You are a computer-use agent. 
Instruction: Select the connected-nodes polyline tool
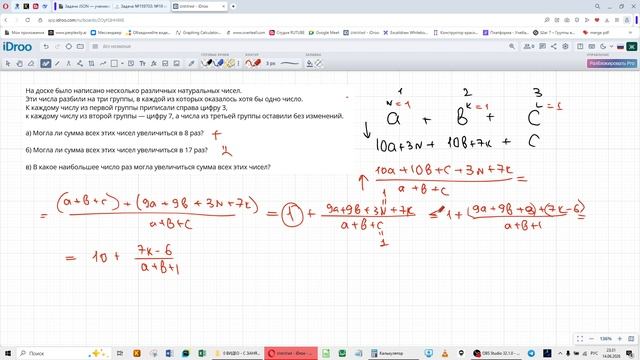tap(80, 63)
